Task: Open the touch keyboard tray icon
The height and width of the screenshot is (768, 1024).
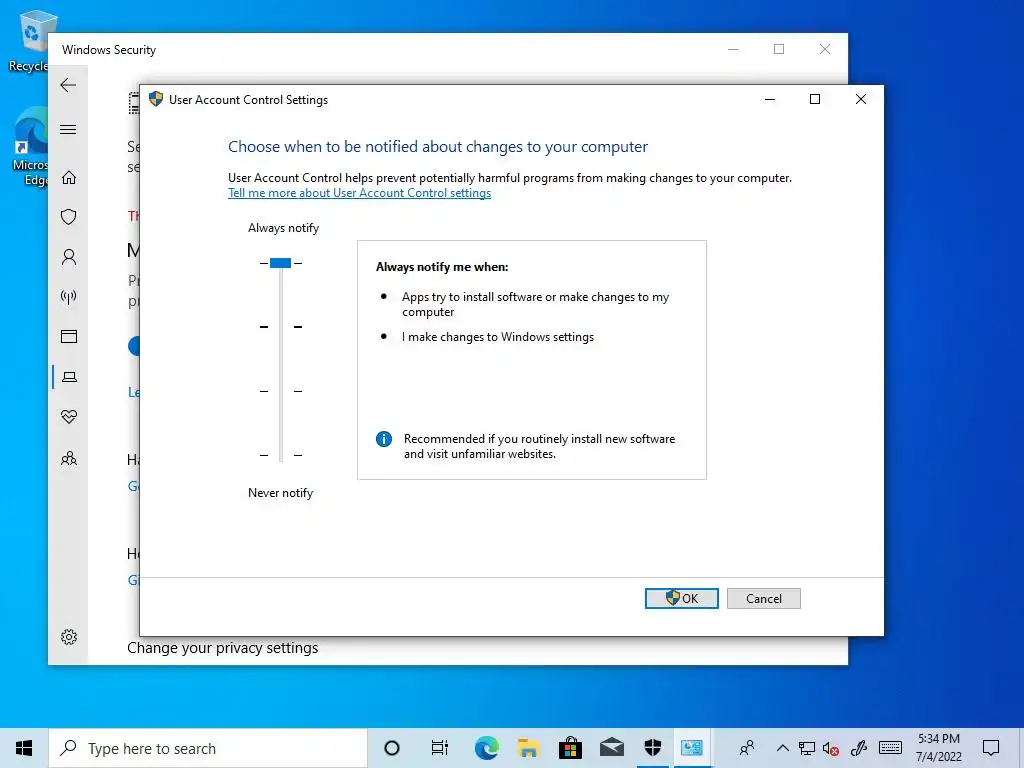Action: [x=890, y=748]
